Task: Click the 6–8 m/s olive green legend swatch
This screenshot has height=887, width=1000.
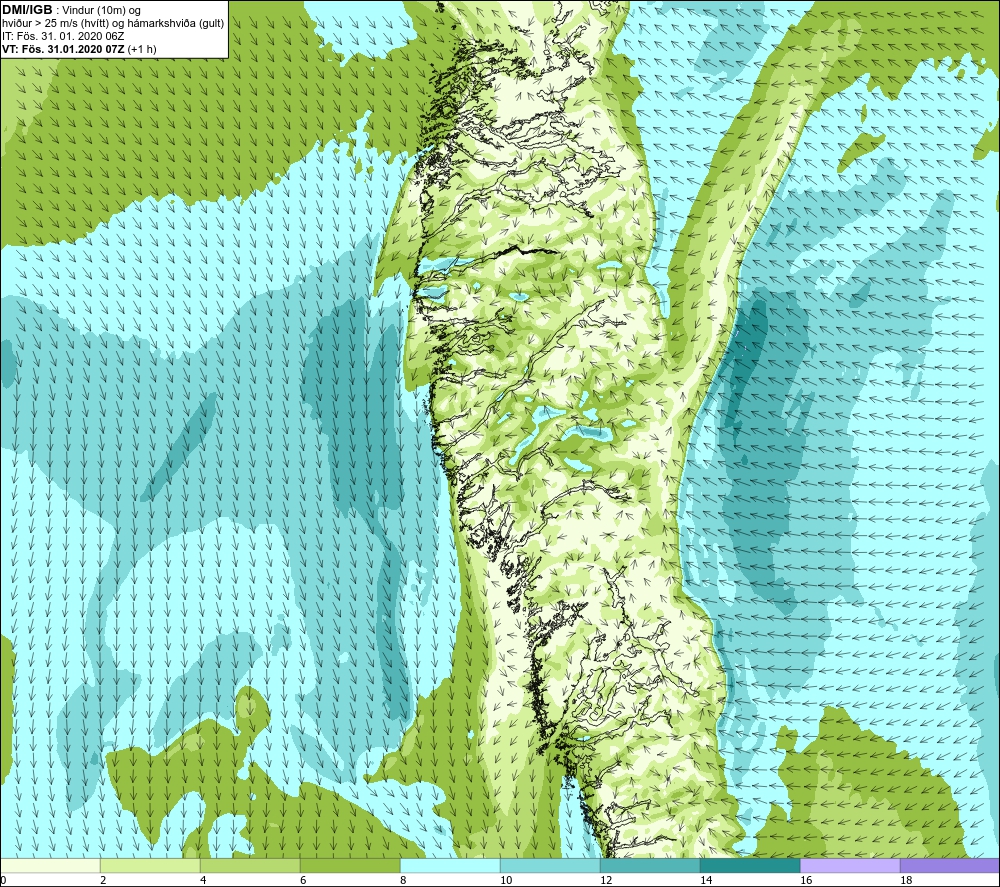Action: click(350, 866)
